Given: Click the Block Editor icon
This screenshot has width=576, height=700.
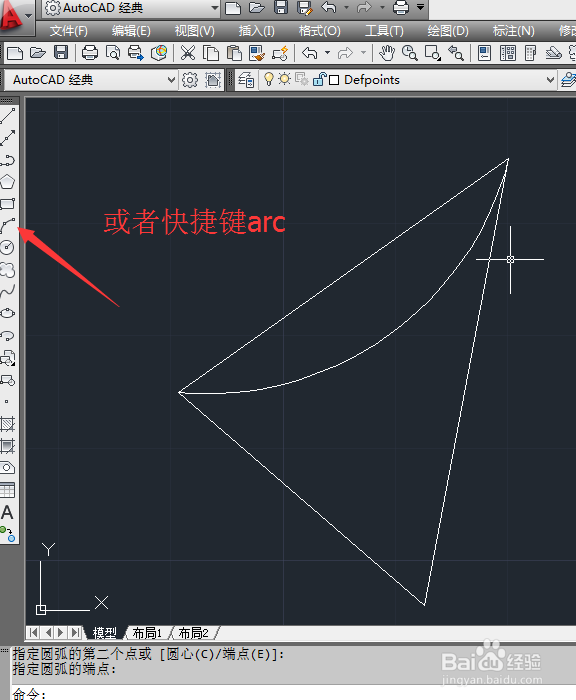Looking at the screenshot, I should (280, 53).
